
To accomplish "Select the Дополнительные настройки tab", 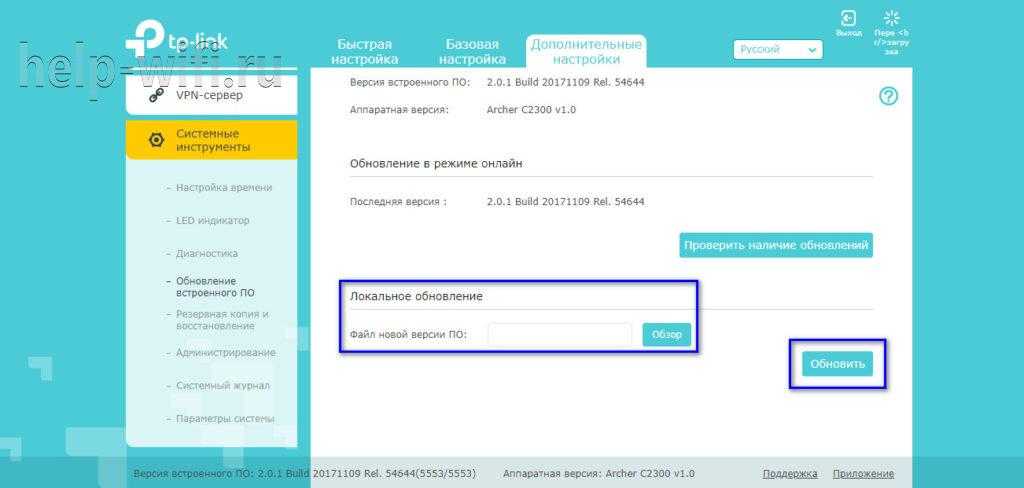I will pyautogui.click(x=586, y=52).
